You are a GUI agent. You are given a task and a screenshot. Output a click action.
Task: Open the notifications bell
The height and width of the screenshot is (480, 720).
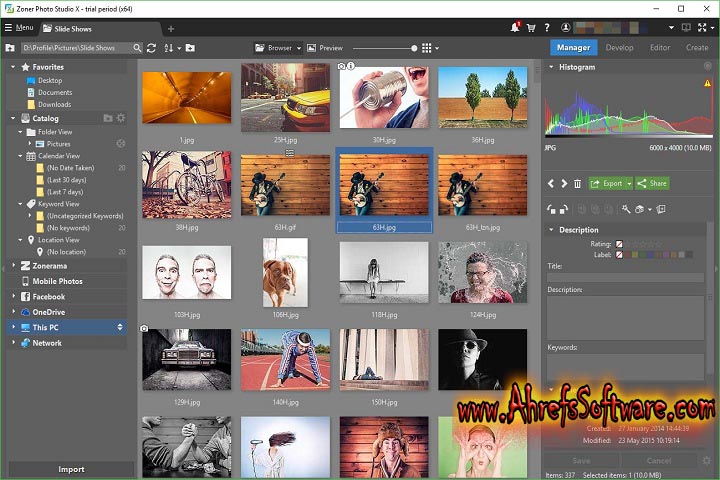click(x=515, y=28)
